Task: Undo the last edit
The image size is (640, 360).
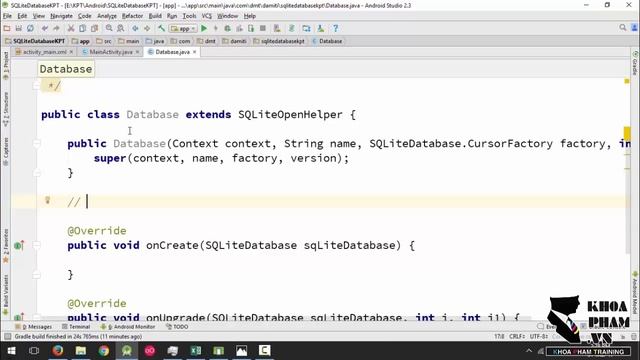Action: point(45,28)
